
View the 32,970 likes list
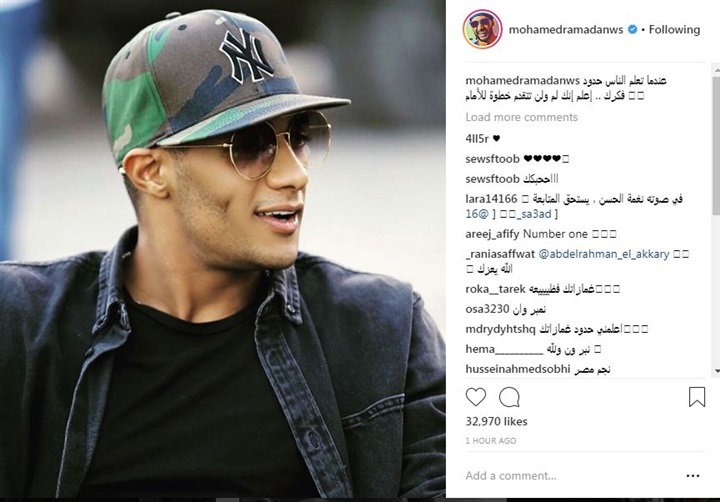[x=496, y=421]
